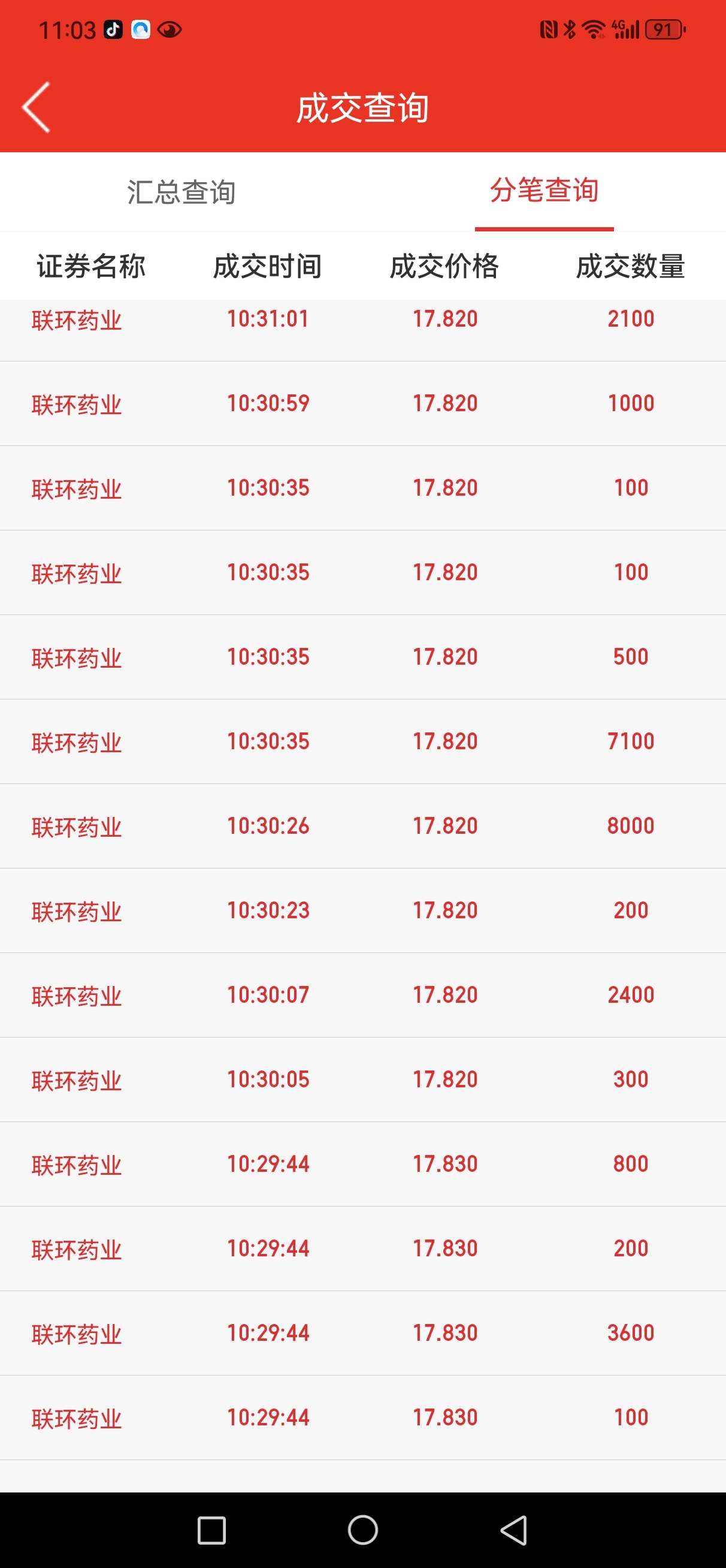
Task: Select the 分笔查询 tab
Action: (x=544, y=191)
